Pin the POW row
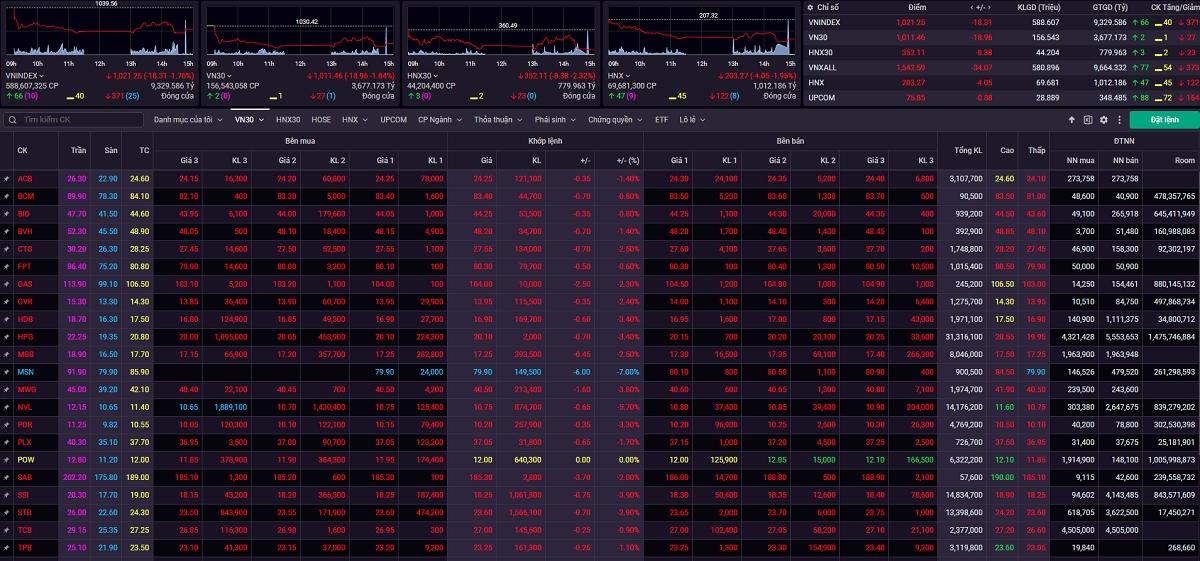The image size is (1200, 561). coord(6,460)
